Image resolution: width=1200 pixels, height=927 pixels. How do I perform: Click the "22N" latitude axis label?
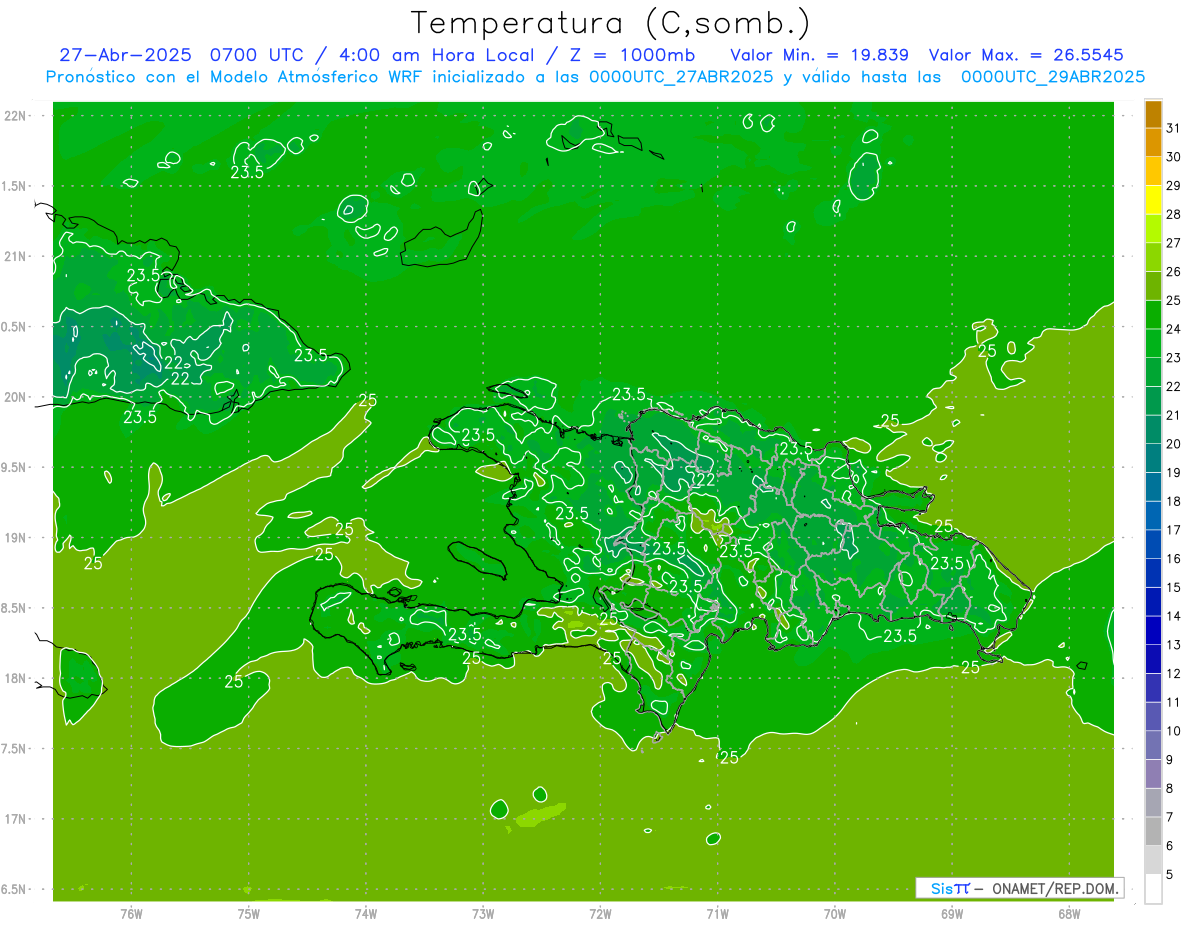pyautogui.click(x=15, y=116)
